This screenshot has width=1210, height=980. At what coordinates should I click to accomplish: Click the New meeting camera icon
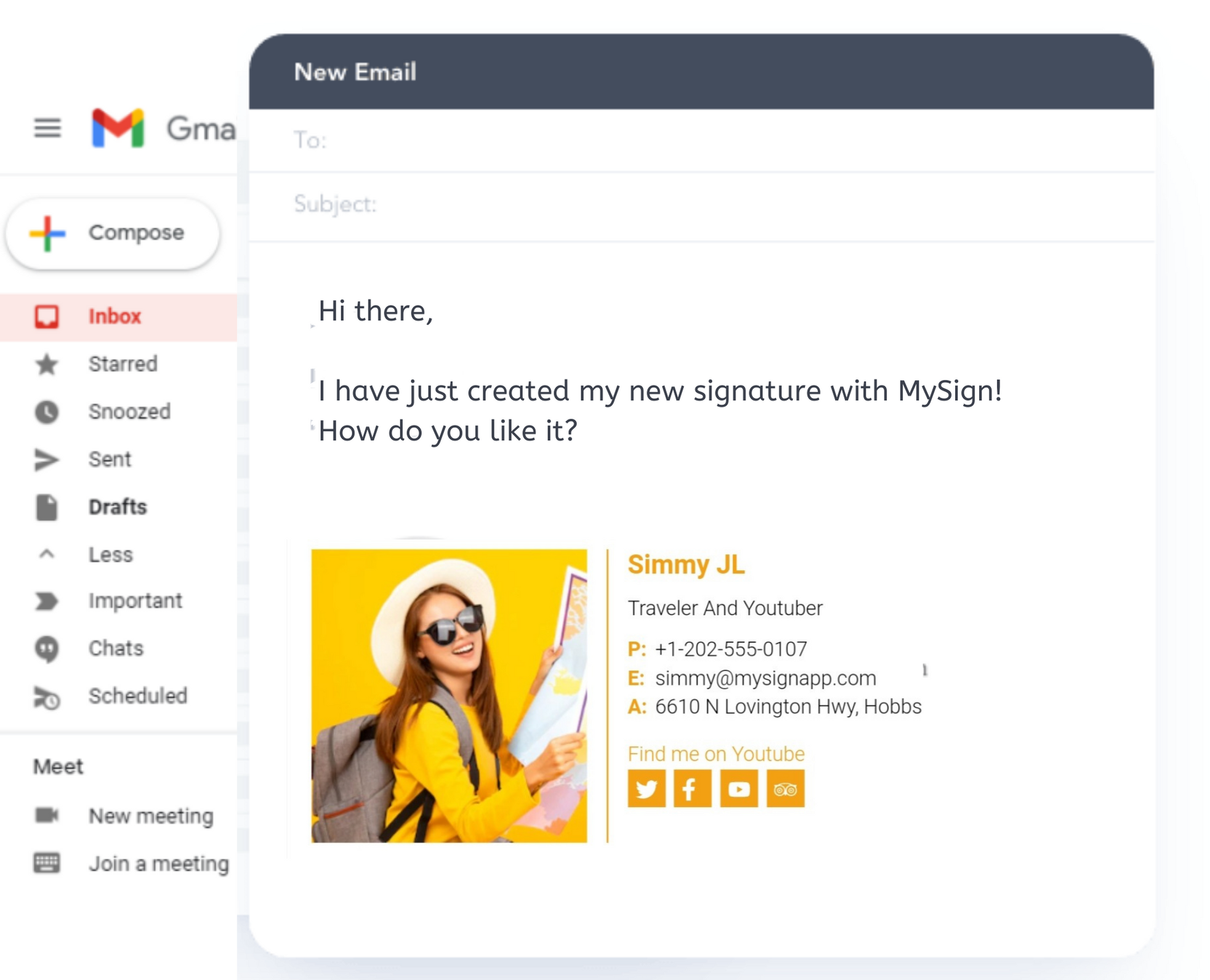pos(47,815)
